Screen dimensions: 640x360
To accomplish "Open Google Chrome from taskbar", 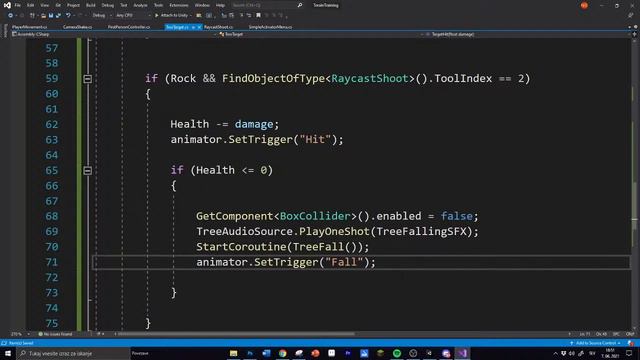I will [282, 353].
